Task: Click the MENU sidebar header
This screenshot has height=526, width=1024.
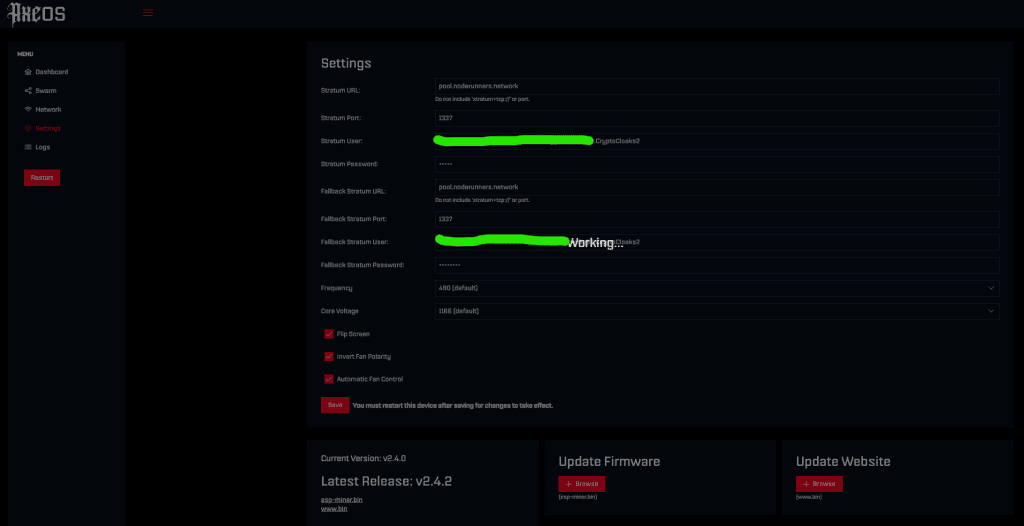Action: tap(25, 54)
